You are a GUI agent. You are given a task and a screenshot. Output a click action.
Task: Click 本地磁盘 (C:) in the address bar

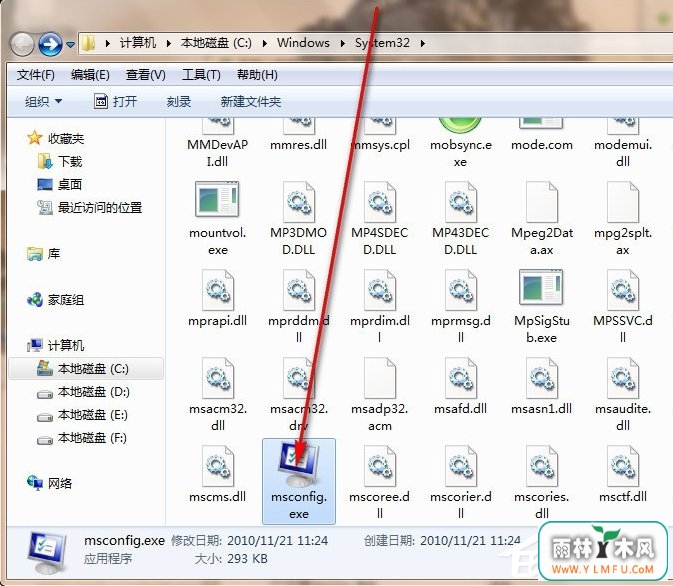(x=216, y=43)
